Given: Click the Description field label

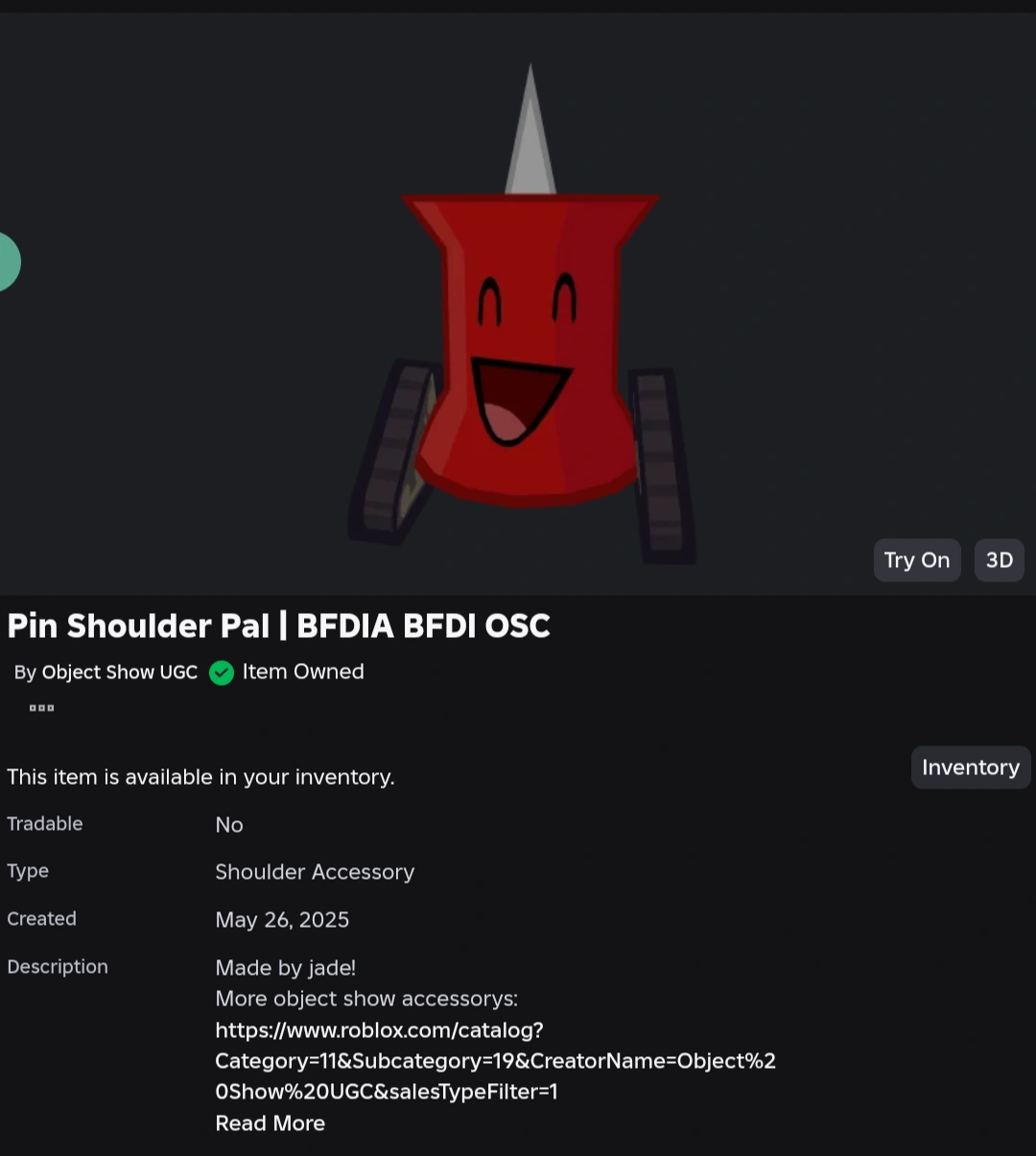Looking at the screenshot, I should tap(58, 967).
